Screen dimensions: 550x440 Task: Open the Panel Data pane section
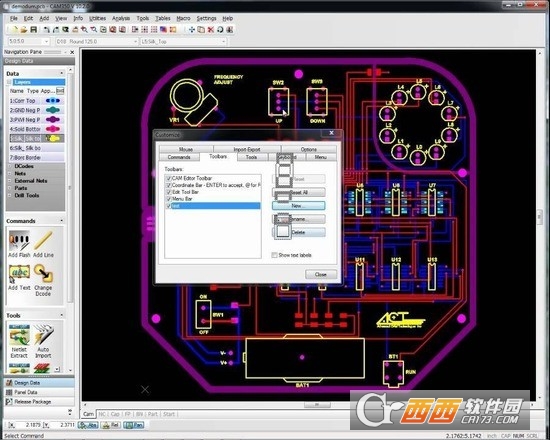pos(39,392)
